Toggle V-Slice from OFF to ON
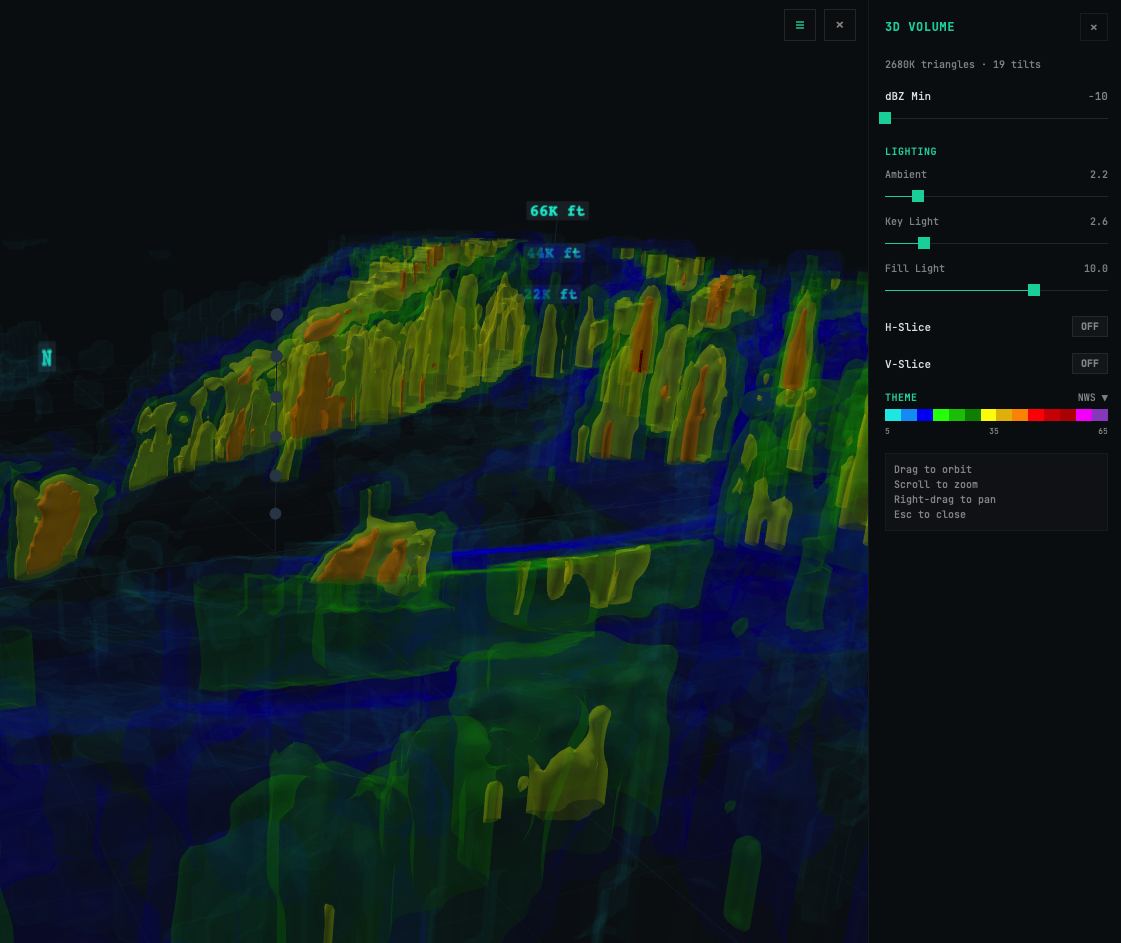 (x=1089, y=363)
